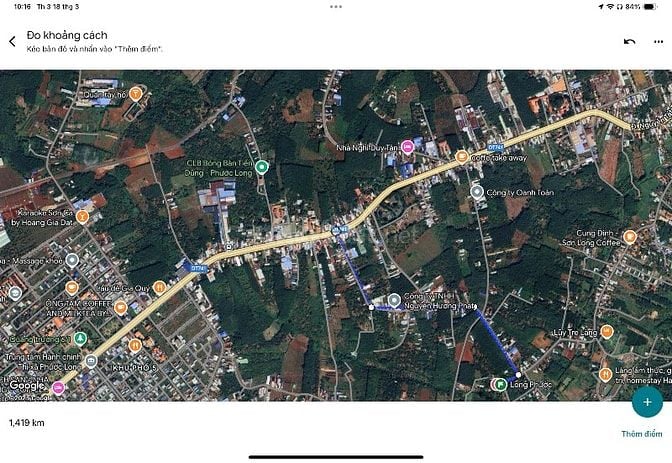
Task: Tap the three dots at top center of status bar
Action: pyautogui.click(x=336, y=6)
